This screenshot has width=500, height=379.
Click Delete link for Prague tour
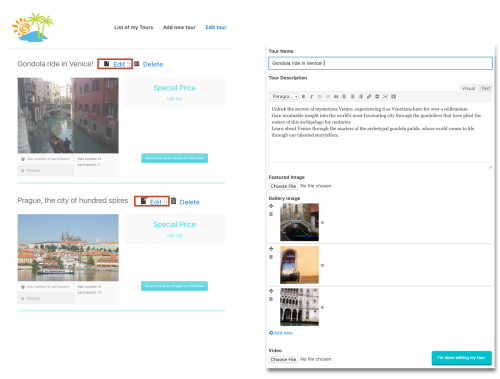pos(189,202)
